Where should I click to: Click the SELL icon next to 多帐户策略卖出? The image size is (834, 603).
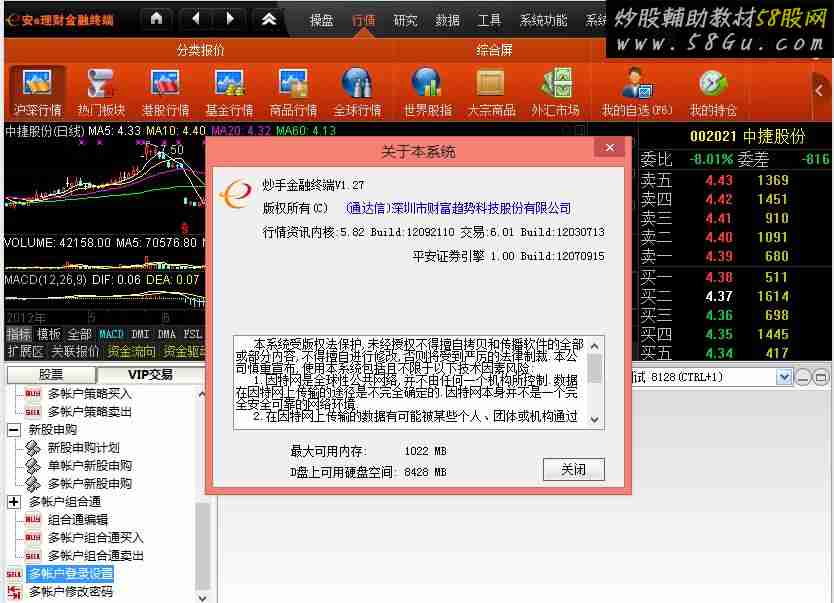[x=33, y=412]
